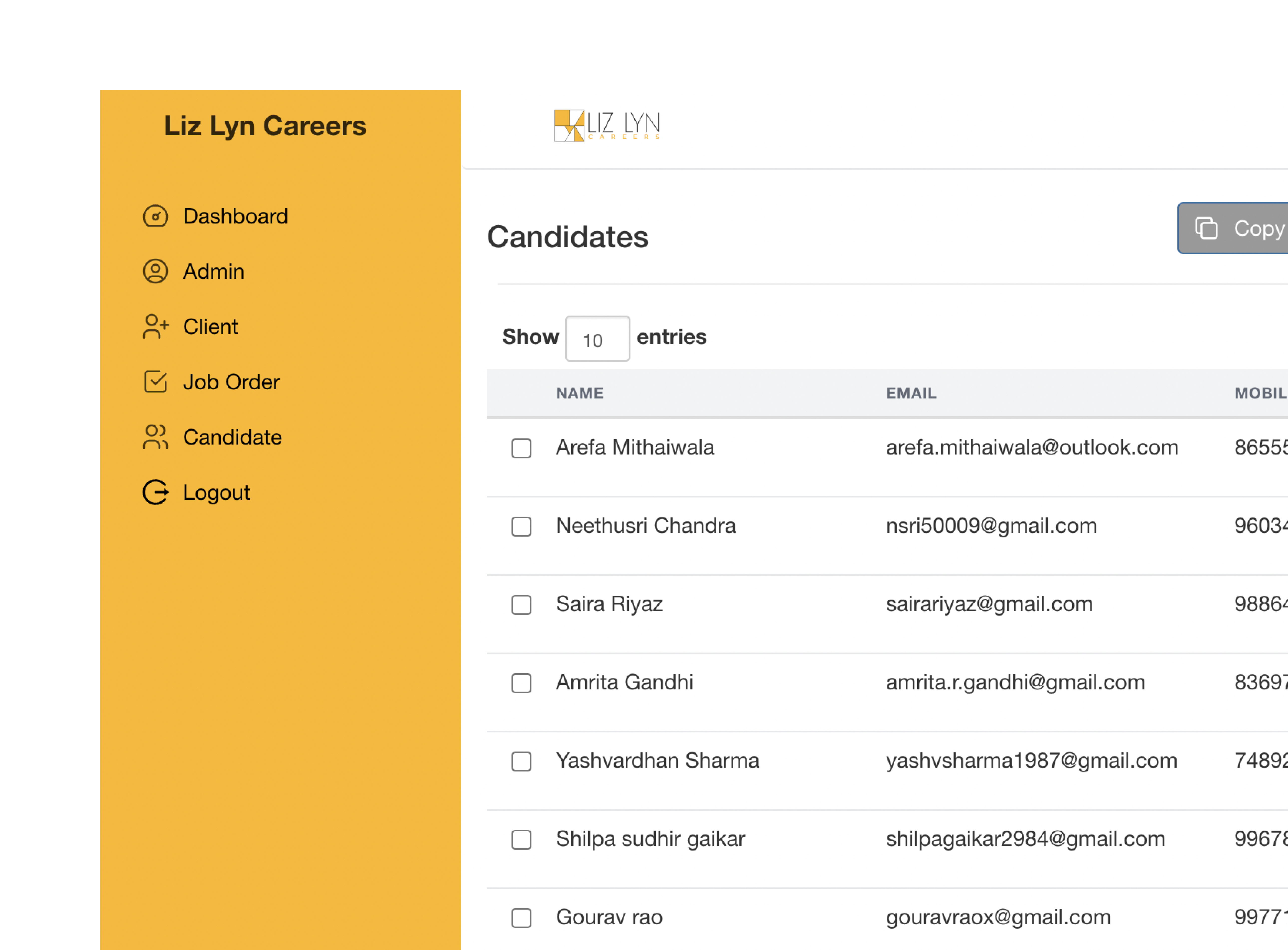Open the Job Order menu item
This screenshot has height=950, width=1288.
231,382
